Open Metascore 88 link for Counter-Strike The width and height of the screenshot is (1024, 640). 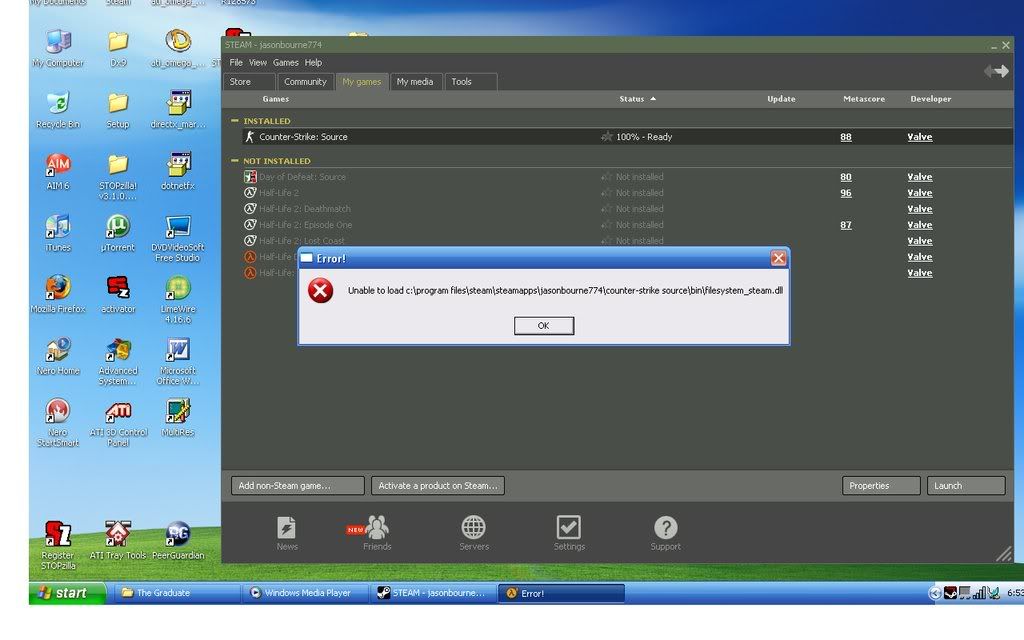coord(846,137)
